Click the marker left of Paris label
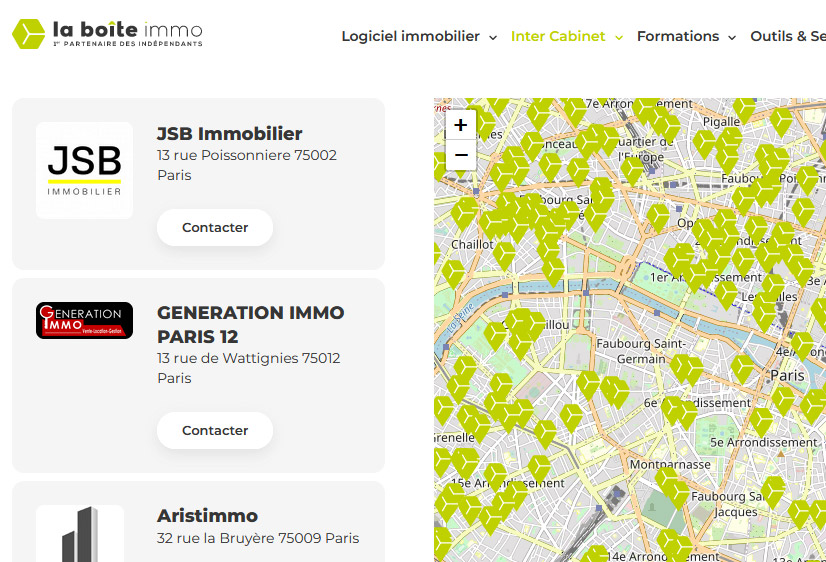 742,368
